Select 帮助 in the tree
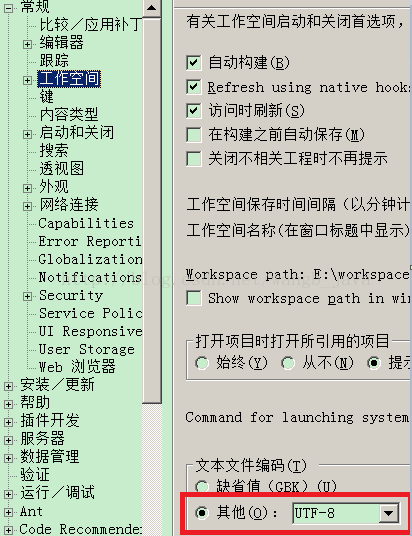This screenshot has width=412, height=536. (x=35, y=402)
